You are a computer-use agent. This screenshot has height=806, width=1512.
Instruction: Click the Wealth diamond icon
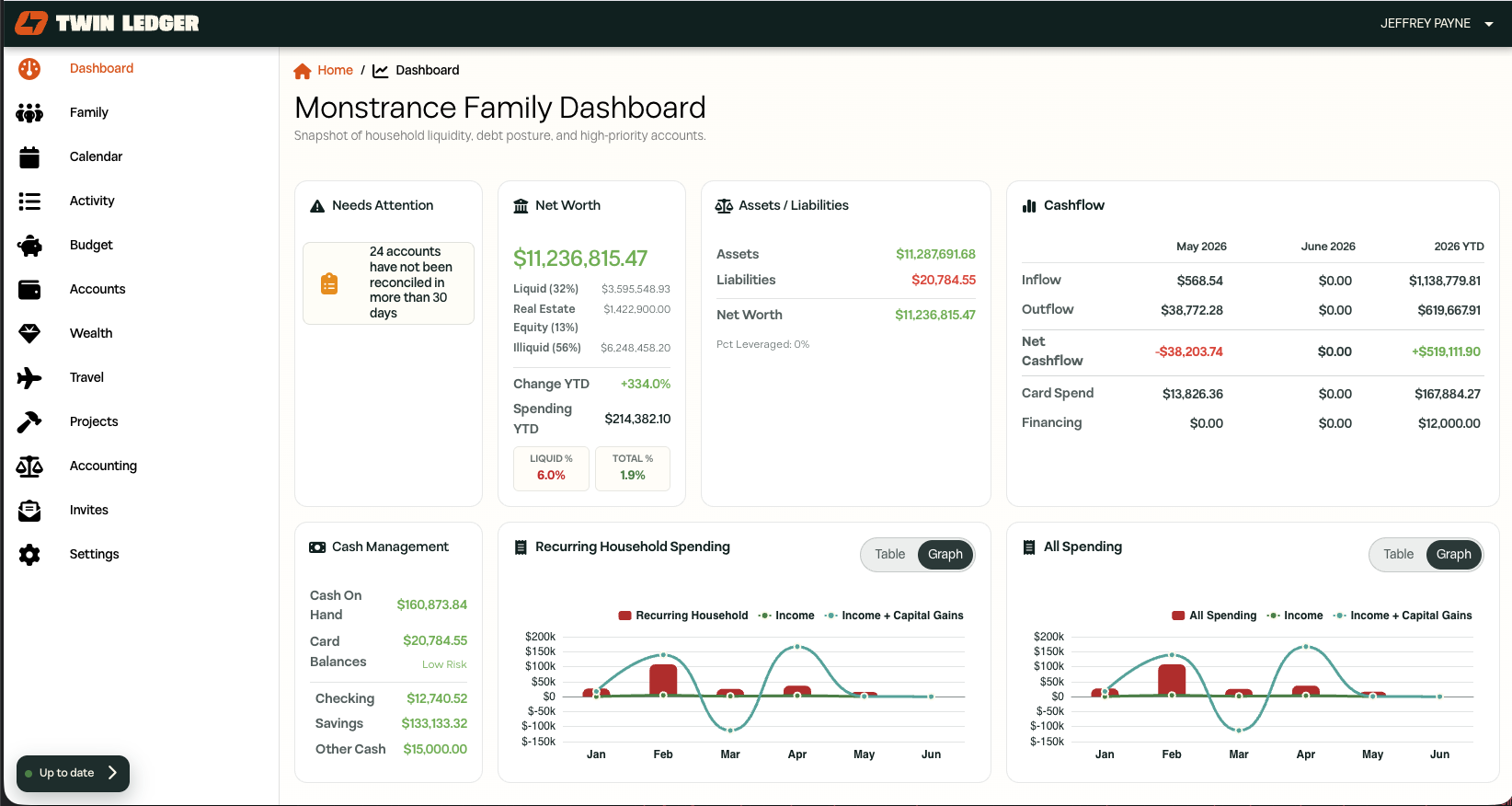coord(29,334)
